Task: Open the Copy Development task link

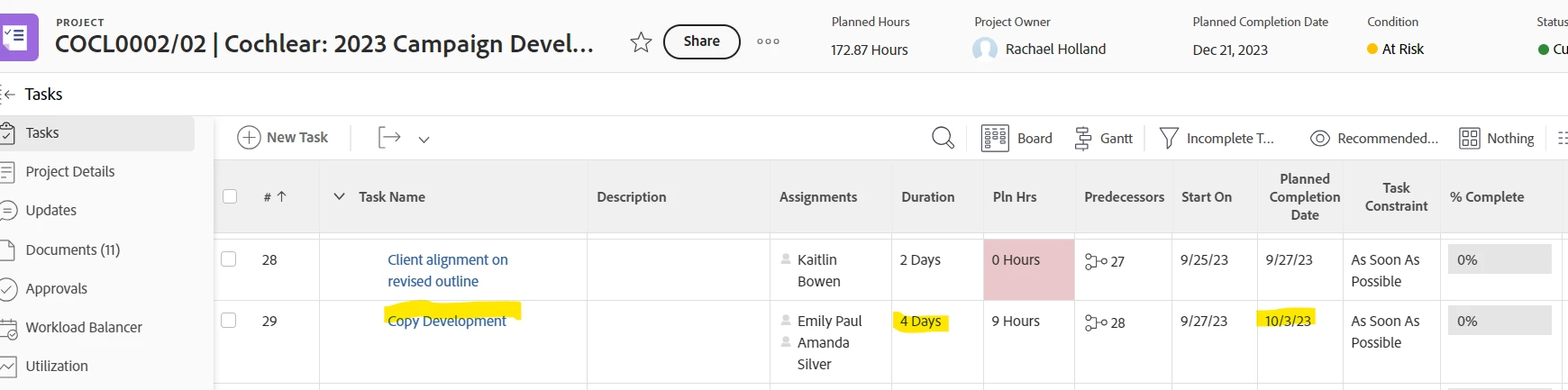Action: point(447,321)
